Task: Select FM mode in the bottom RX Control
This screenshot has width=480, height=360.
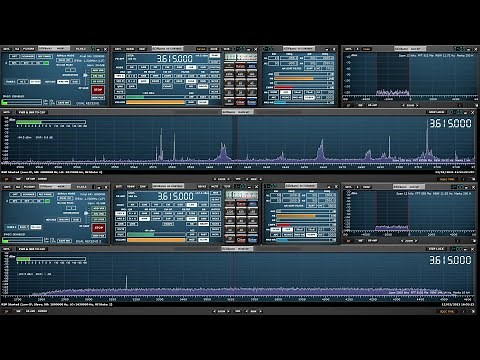Action: [156, 205]
